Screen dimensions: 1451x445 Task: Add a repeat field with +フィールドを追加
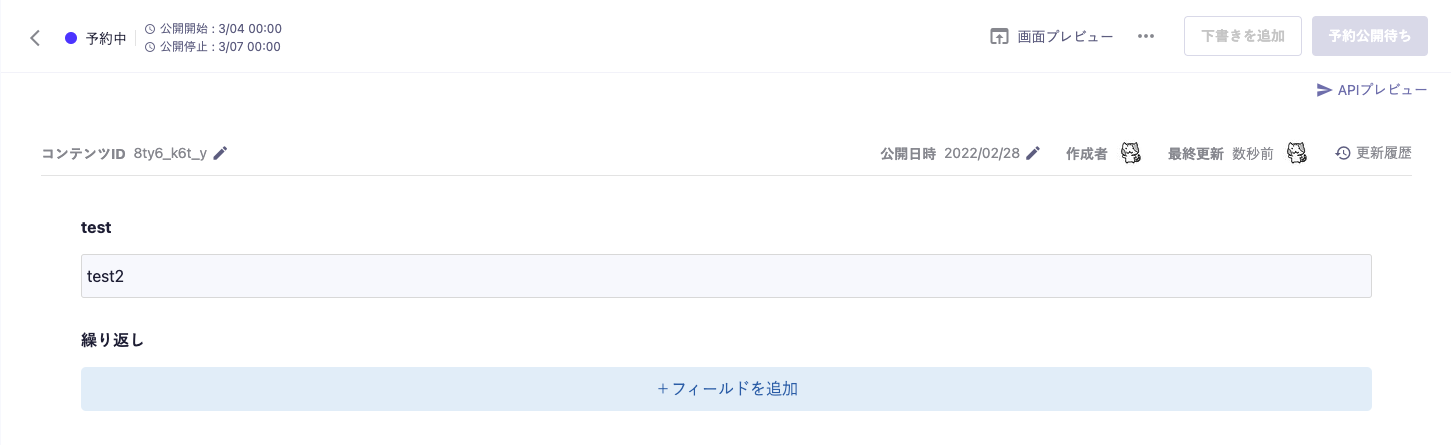(726, 389)
